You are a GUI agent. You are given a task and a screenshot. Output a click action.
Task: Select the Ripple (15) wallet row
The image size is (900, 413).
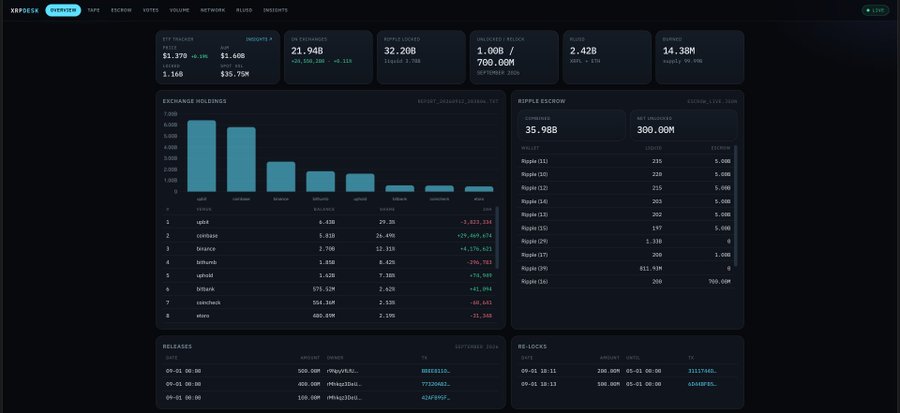coord(626,228)
